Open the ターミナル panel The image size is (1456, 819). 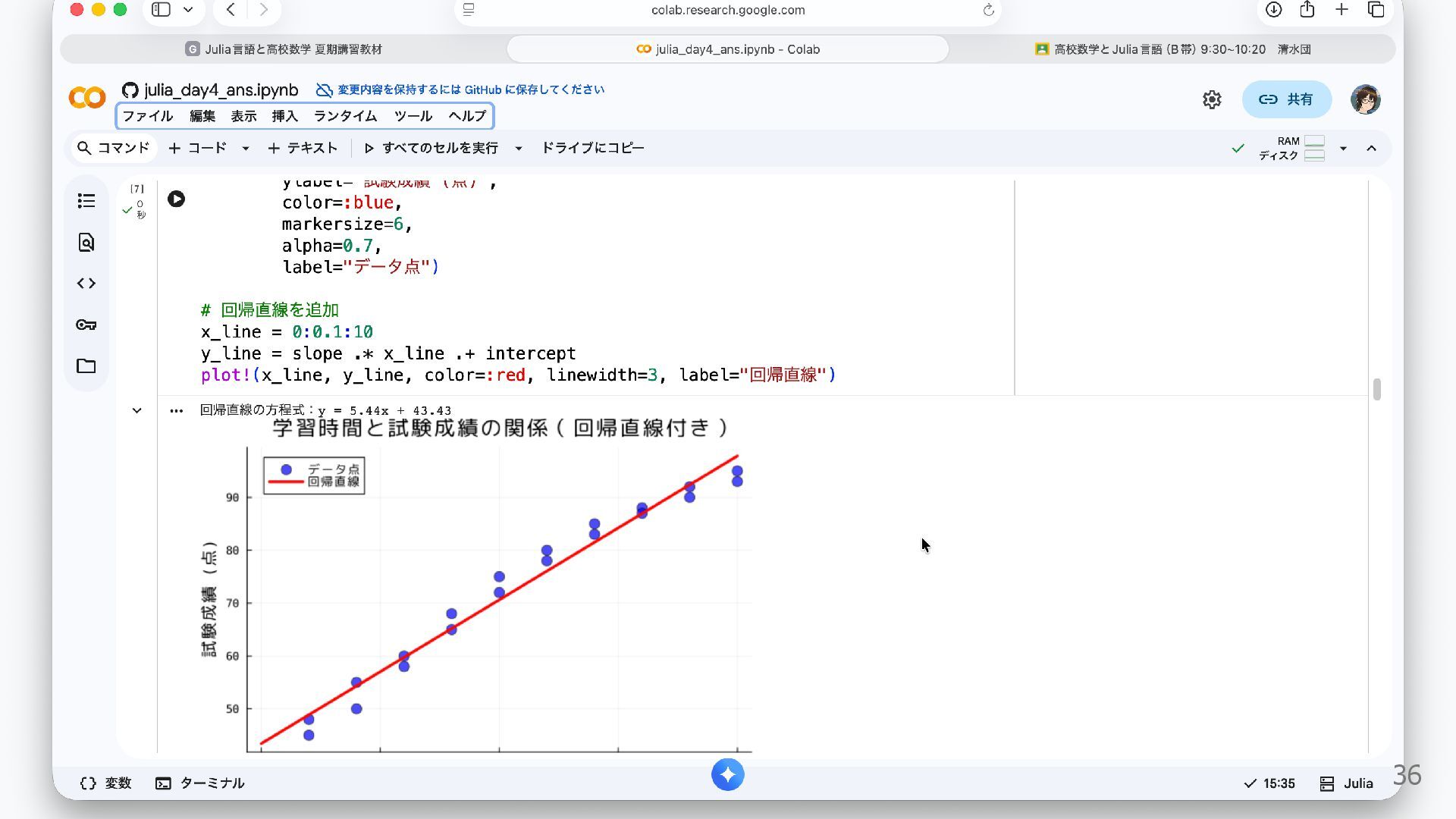click(x=200, y=783)
